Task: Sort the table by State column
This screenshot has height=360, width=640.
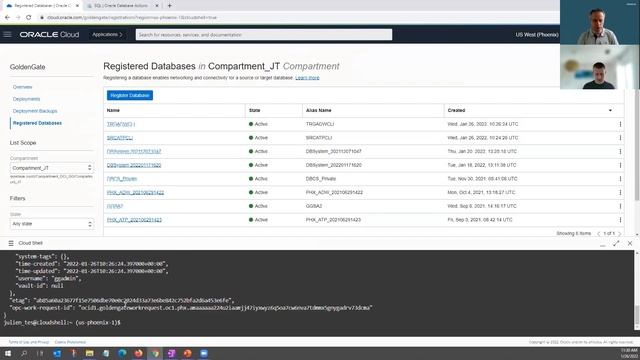Action: tap(254, 110)
